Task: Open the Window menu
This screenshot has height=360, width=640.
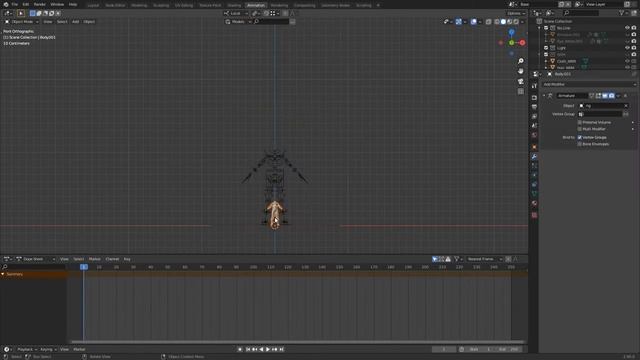Action: (57, 4)
